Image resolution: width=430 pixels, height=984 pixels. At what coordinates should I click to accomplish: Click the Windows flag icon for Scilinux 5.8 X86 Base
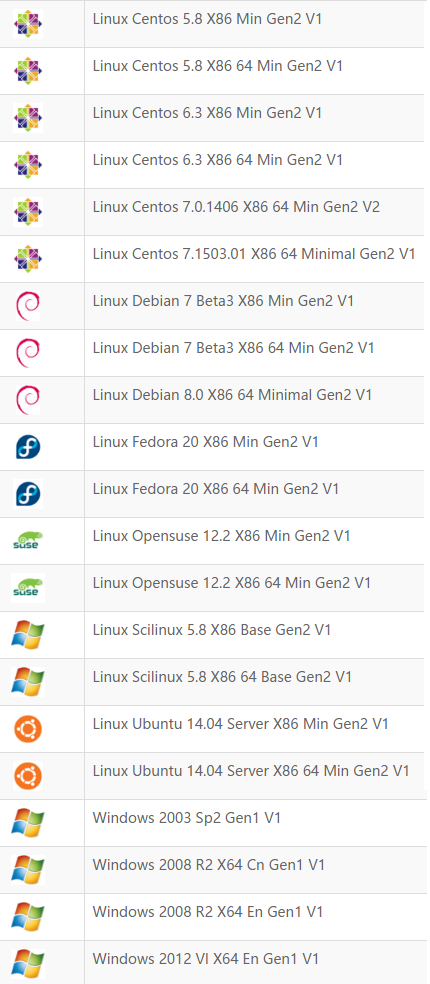pos(28,635)
